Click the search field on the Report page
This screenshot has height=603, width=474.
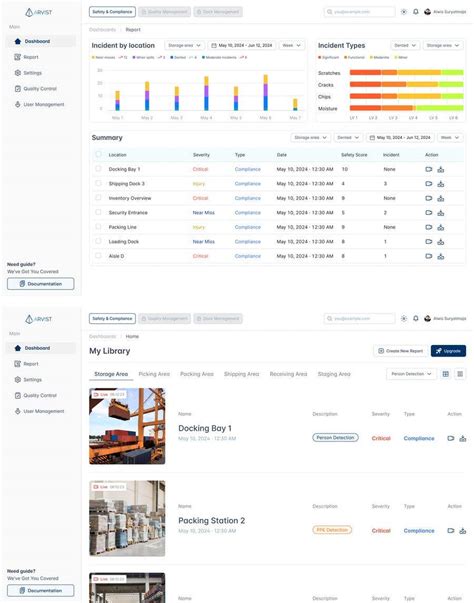359,12
